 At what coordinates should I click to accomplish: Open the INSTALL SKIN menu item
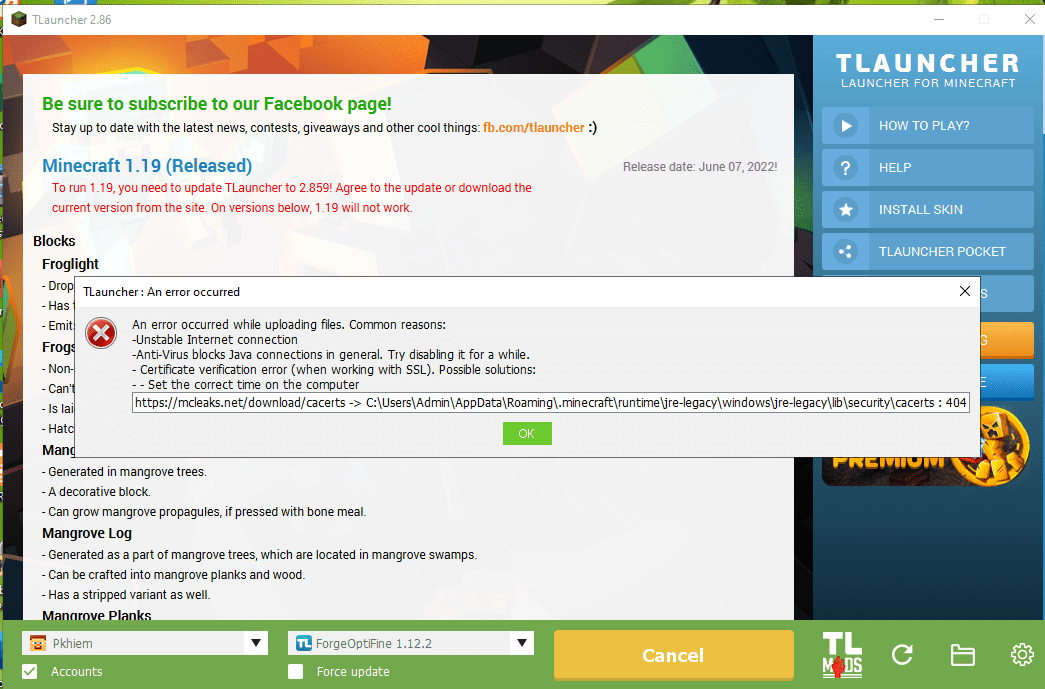point(928,209)
